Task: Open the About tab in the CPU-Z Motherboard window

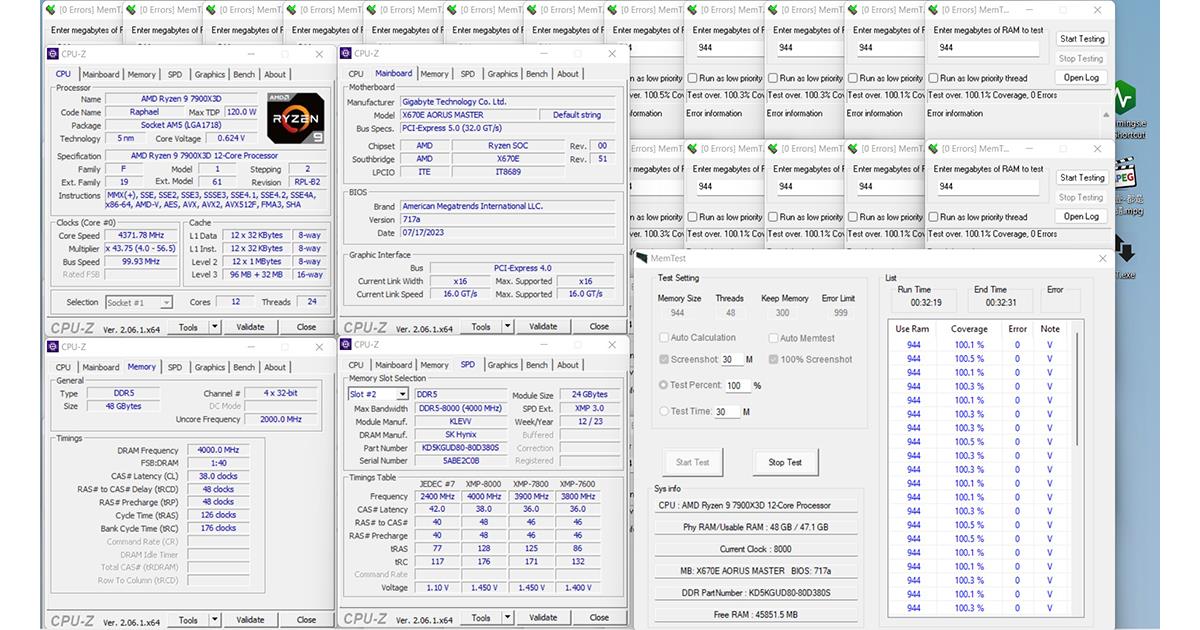Action: tap(568, 74)
